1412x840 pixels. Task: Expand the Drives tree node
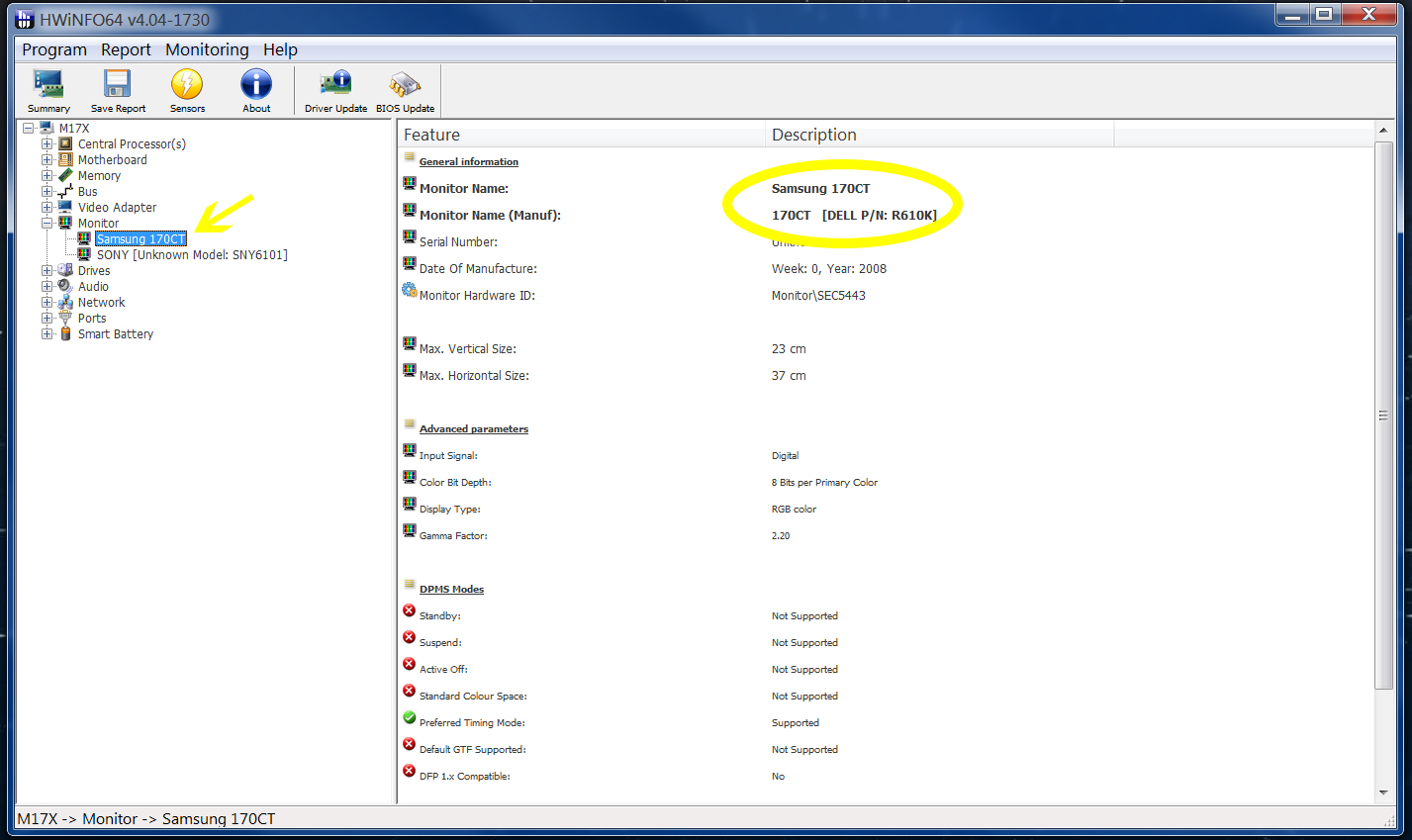coord(47,270)
